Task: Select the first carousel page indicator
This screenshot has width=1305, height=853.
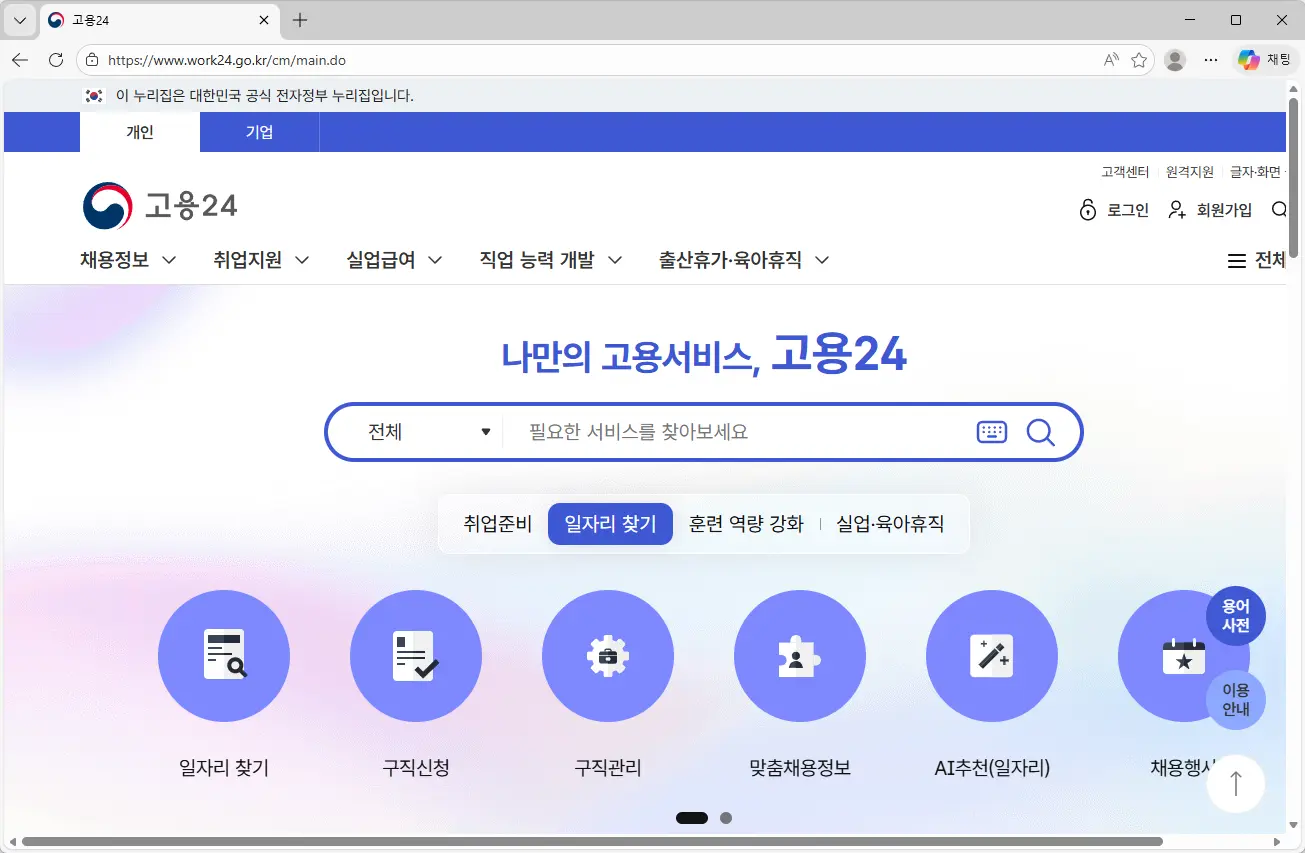Action: tap(692, 818)
